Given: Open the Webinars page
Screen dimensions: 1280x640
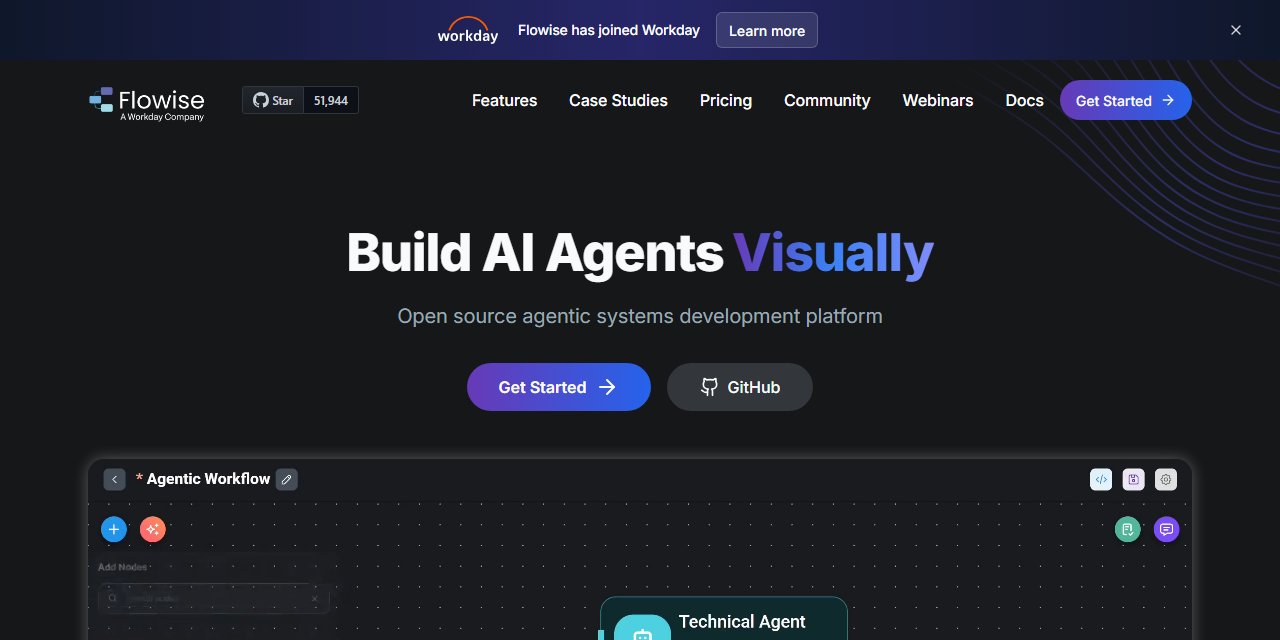Looking at the screenshot, I should pos(938,100).
